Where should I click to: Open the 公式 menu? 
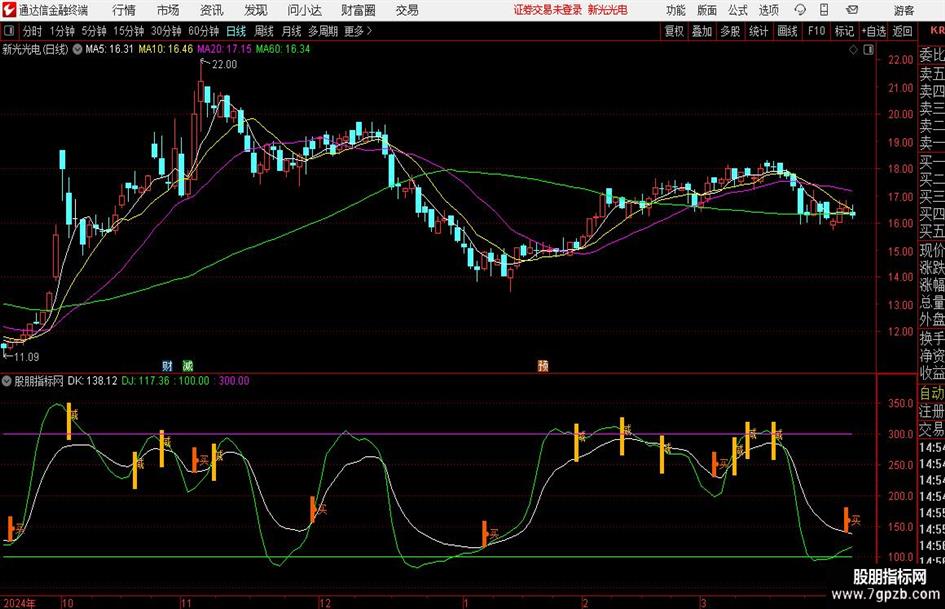[738, 10]
